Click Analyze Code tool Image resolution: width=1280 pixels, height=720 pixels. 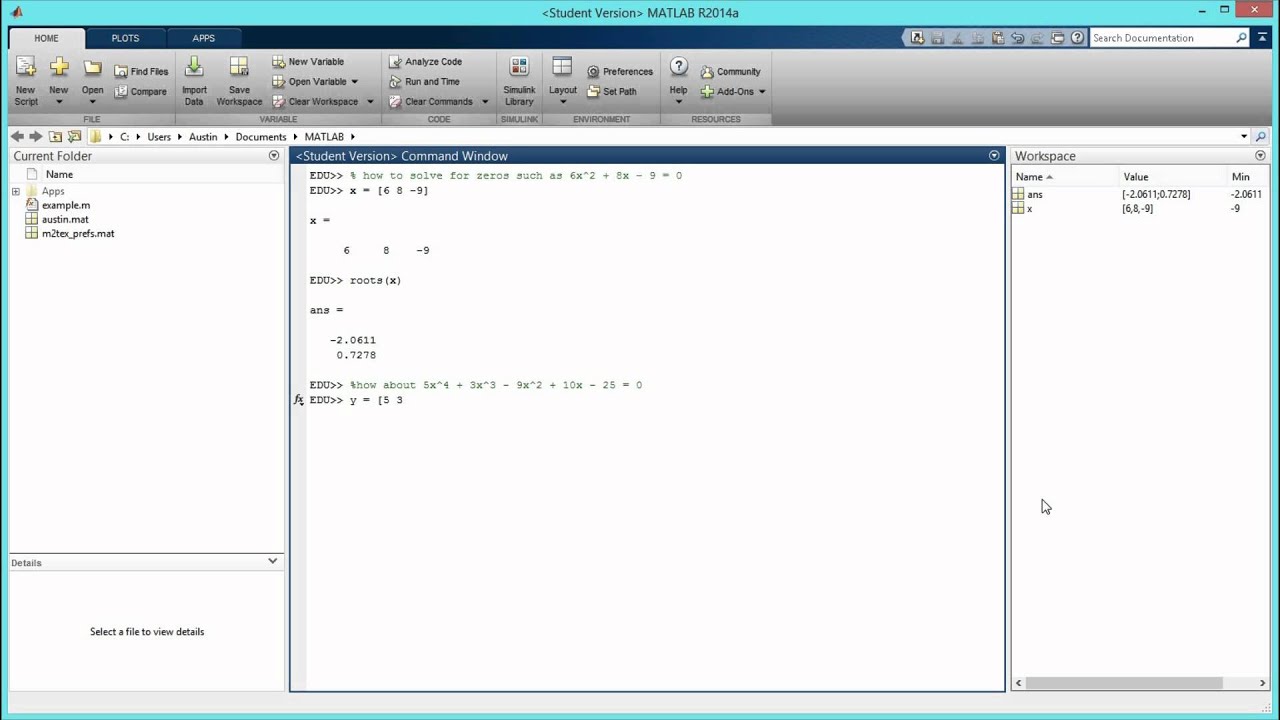(x=425, y=62)
